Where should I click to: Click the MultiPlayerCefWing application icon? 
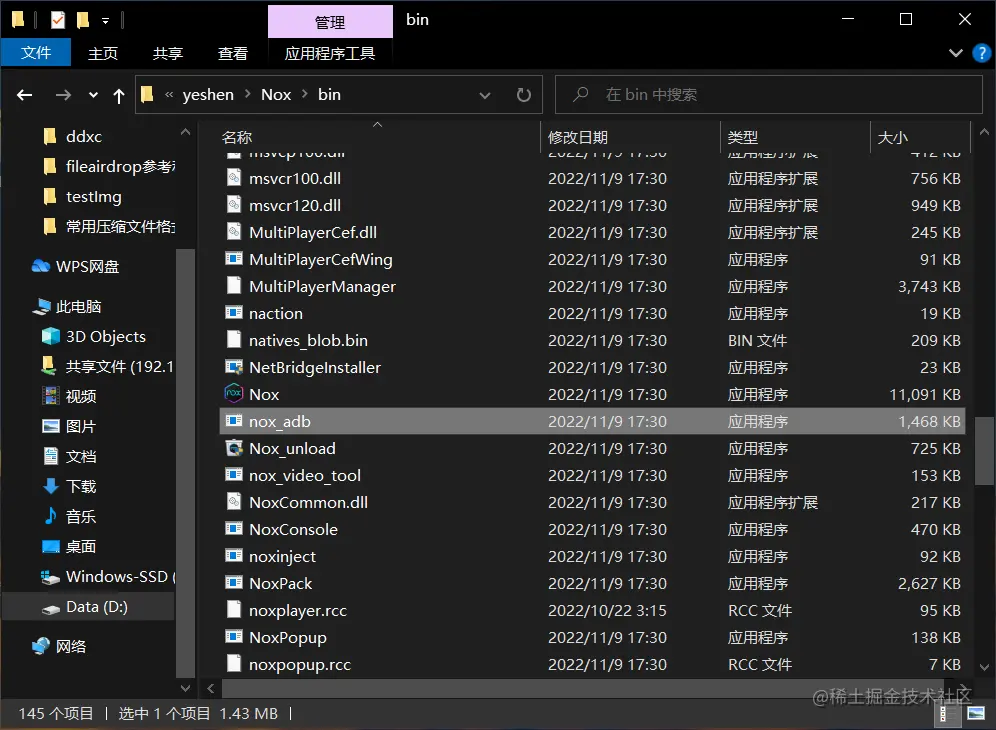click(x=234, y=259)
